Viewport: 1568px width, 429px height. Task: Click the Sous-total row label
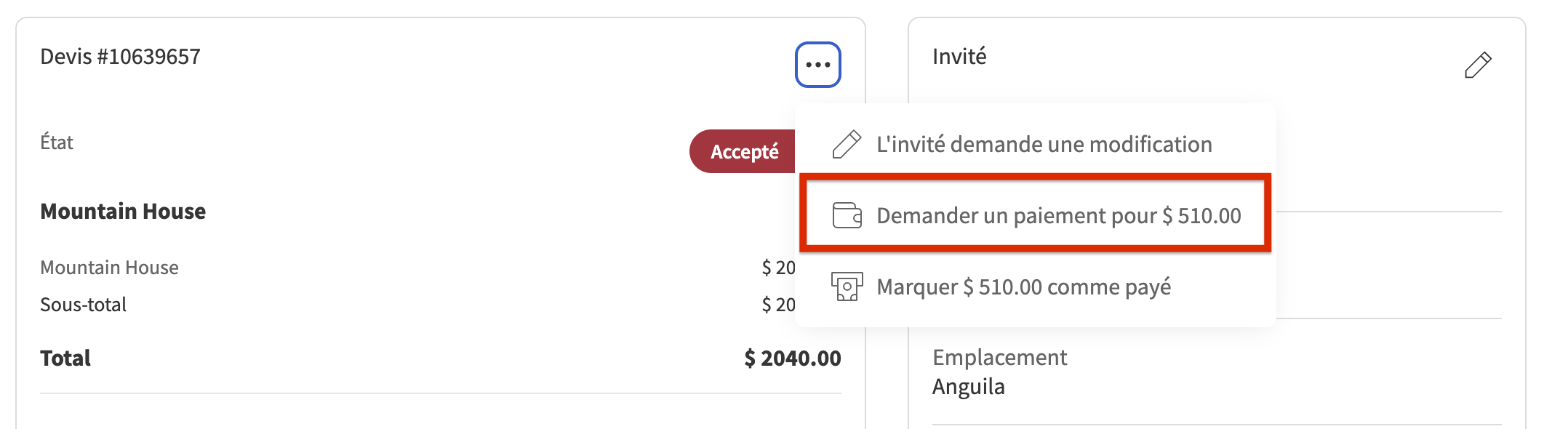(83, 305)
